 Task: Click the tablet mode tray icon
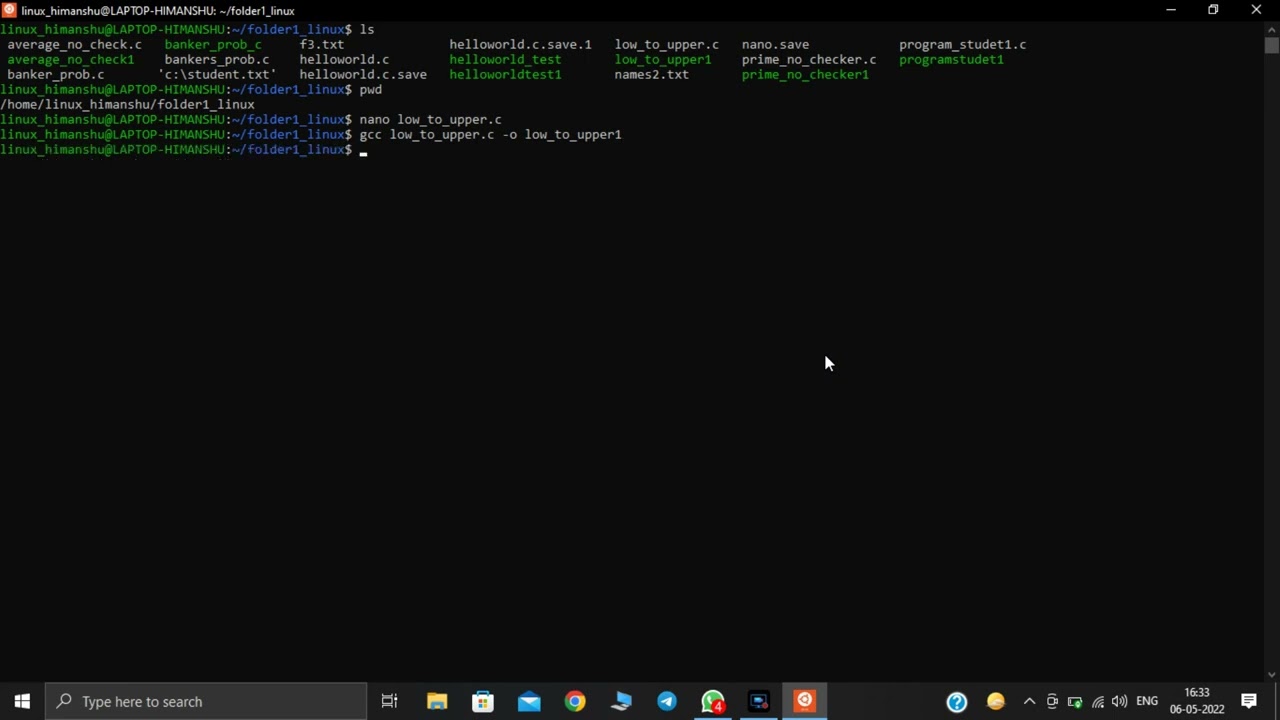click(x=1052, y=702)
